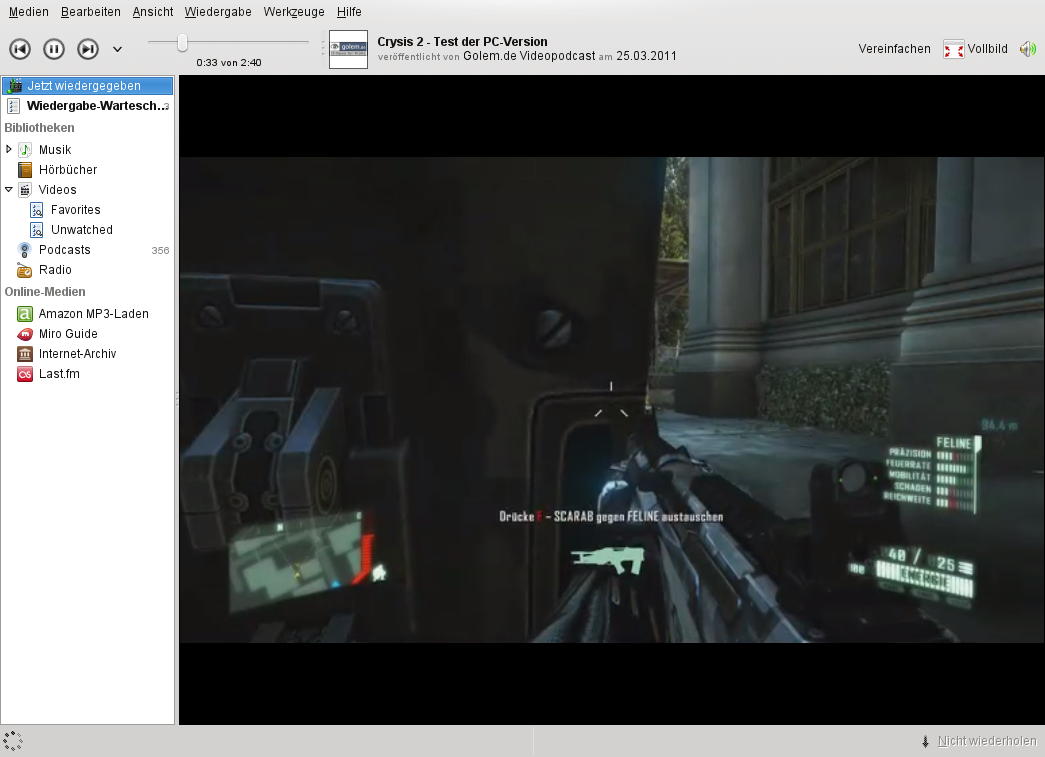Open the volume speaker control
This screenshot has height=757, width=1045.
click(x=1028, y=49)
